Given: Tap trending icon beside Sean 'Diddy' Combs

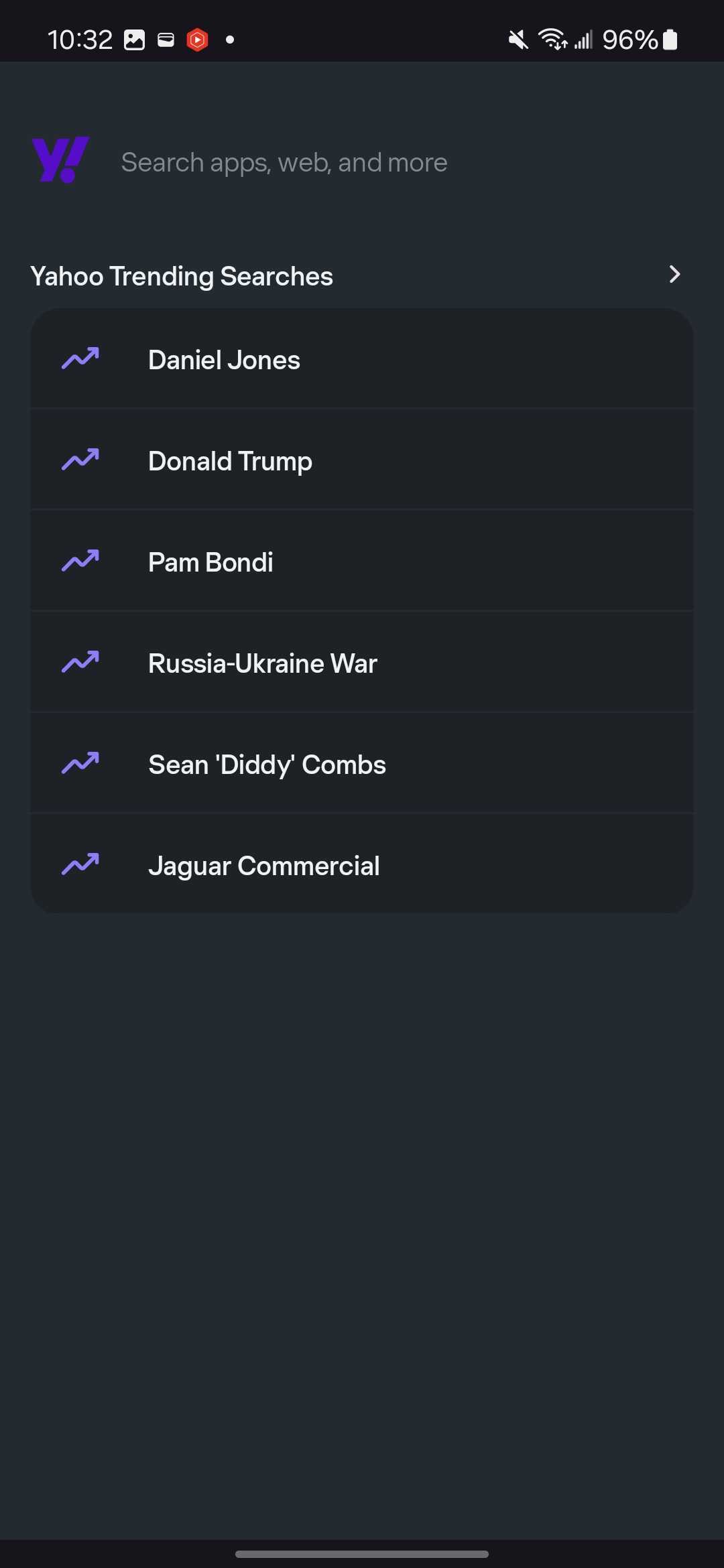Looking at the screenshot, I should pyautogui.click(x=80, y=764).
